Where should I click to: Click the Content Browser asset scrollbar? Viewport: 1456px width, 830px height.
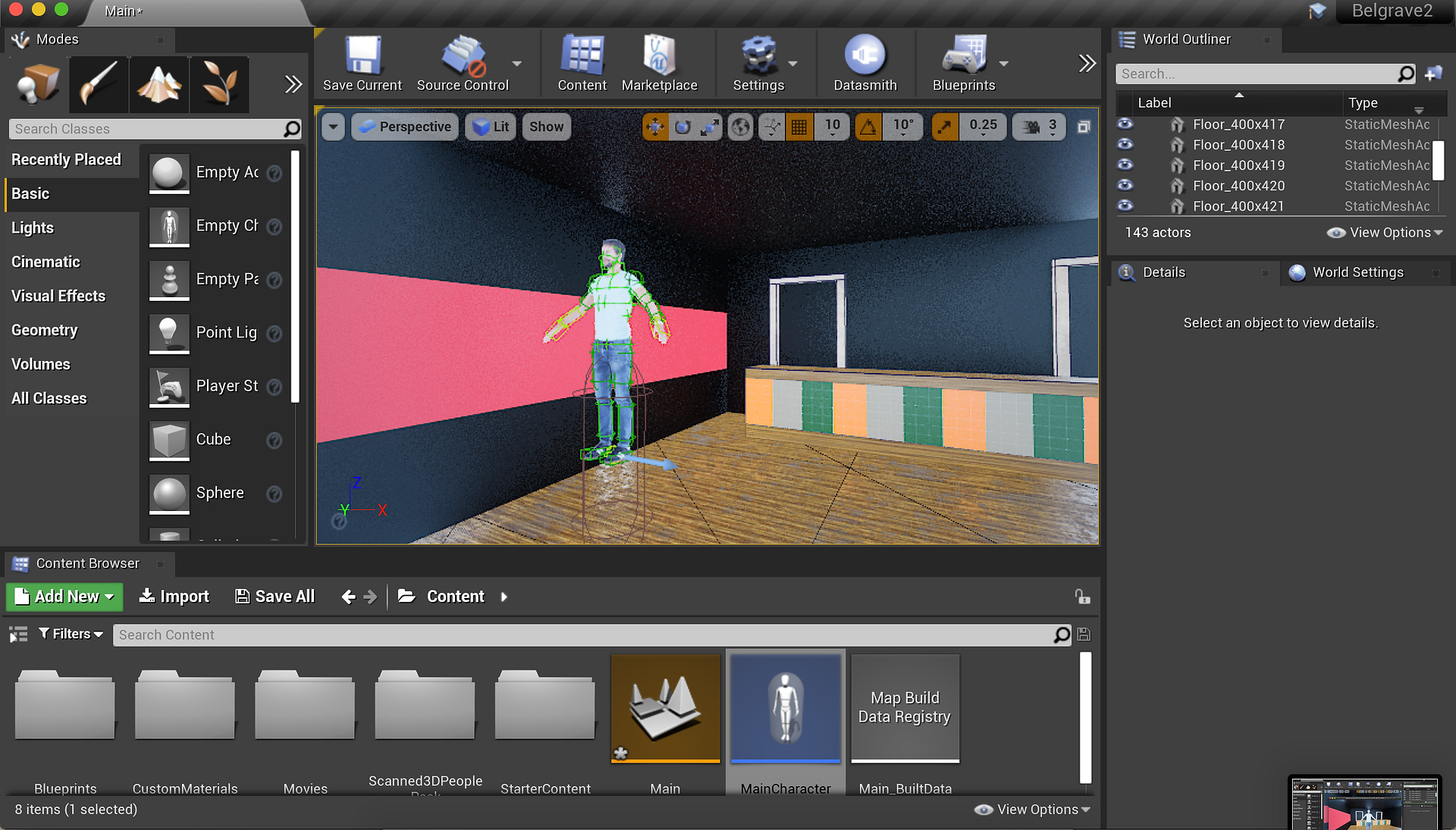[1085, 717]
